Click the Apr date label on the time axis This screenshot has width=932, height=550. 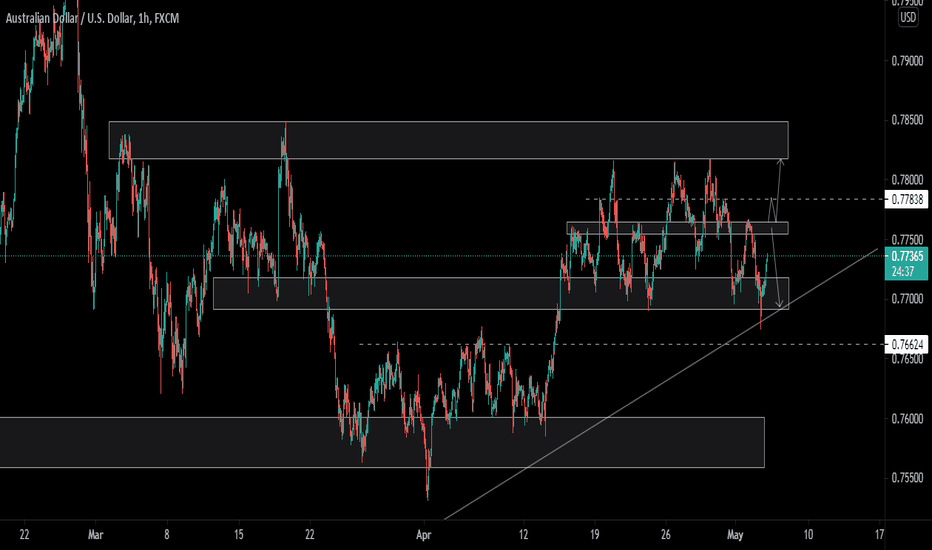coord(423,535)
